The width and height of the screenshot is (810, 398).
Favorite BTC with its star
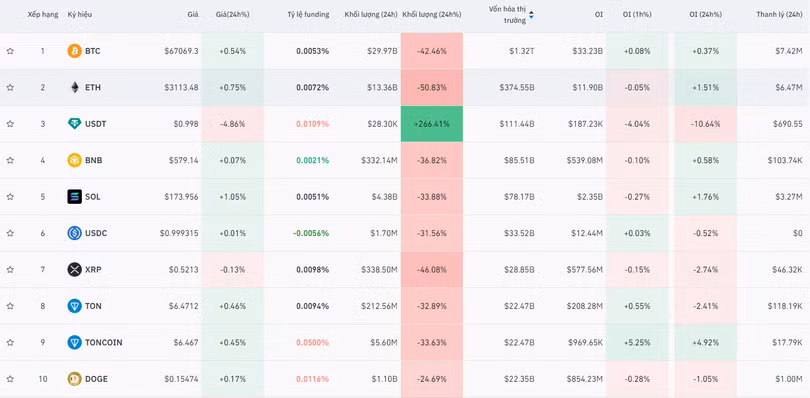click(10, 51)
